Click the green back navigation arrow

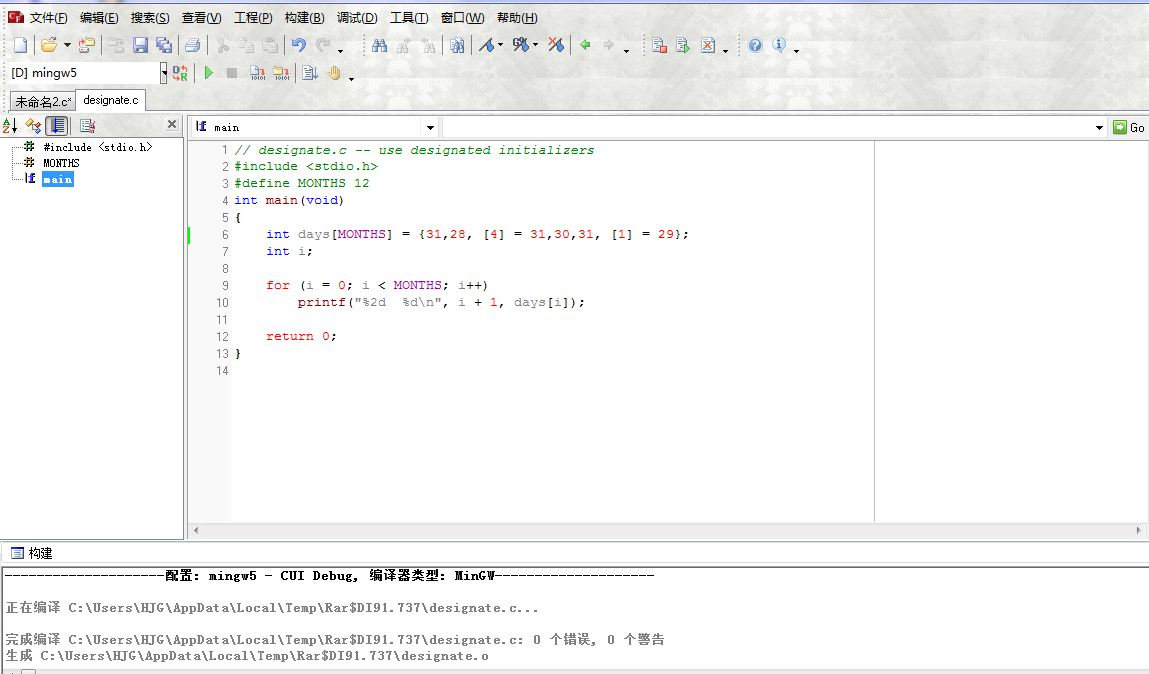click(x=585, y=45)
